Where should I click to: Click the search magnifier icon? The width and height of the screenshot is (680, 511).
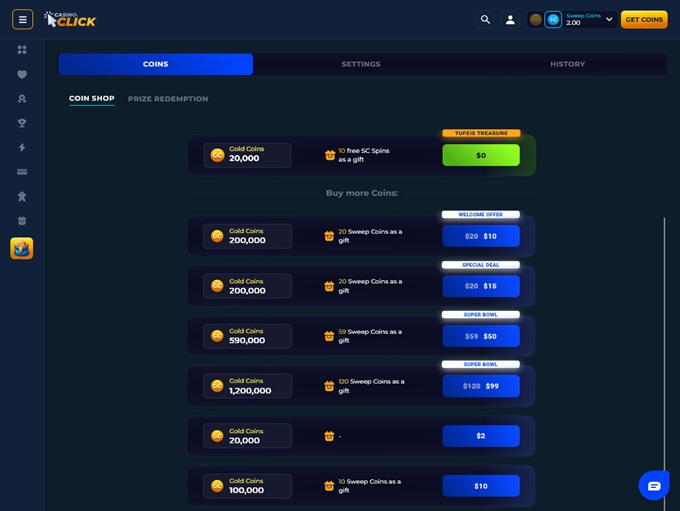[x=485, y=19]
